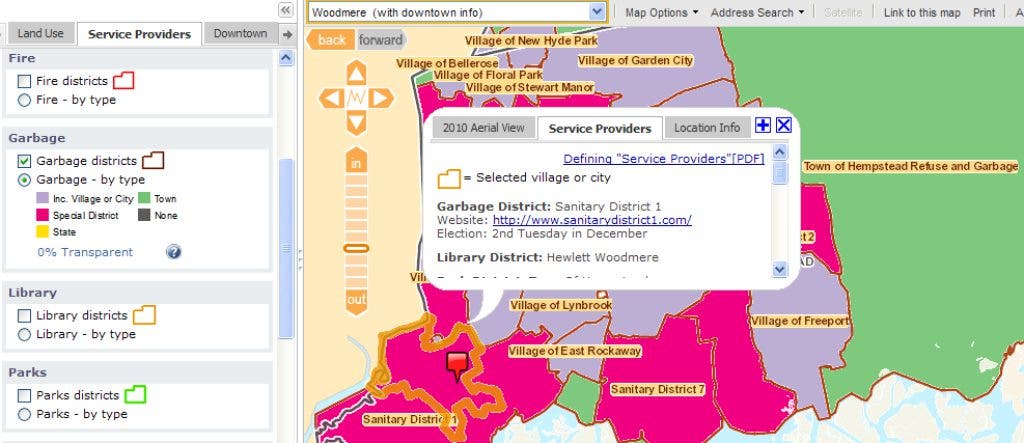Enable the Fire districts checkbox
Viewport: 1024px width, 443px height.
tap(24, 81)
